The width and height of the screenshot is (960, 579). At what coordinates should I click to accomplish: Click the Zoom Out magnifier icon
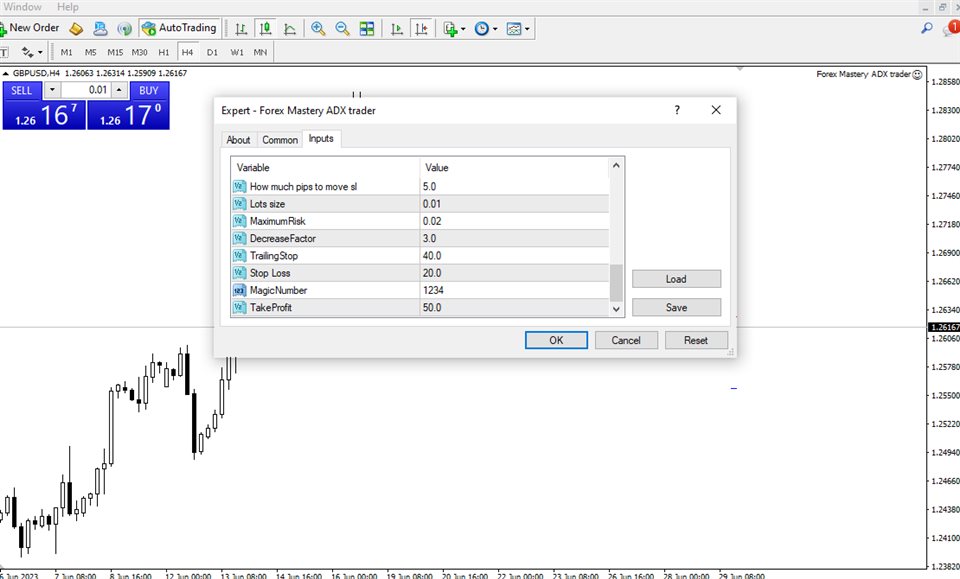[x=343, y=29]
